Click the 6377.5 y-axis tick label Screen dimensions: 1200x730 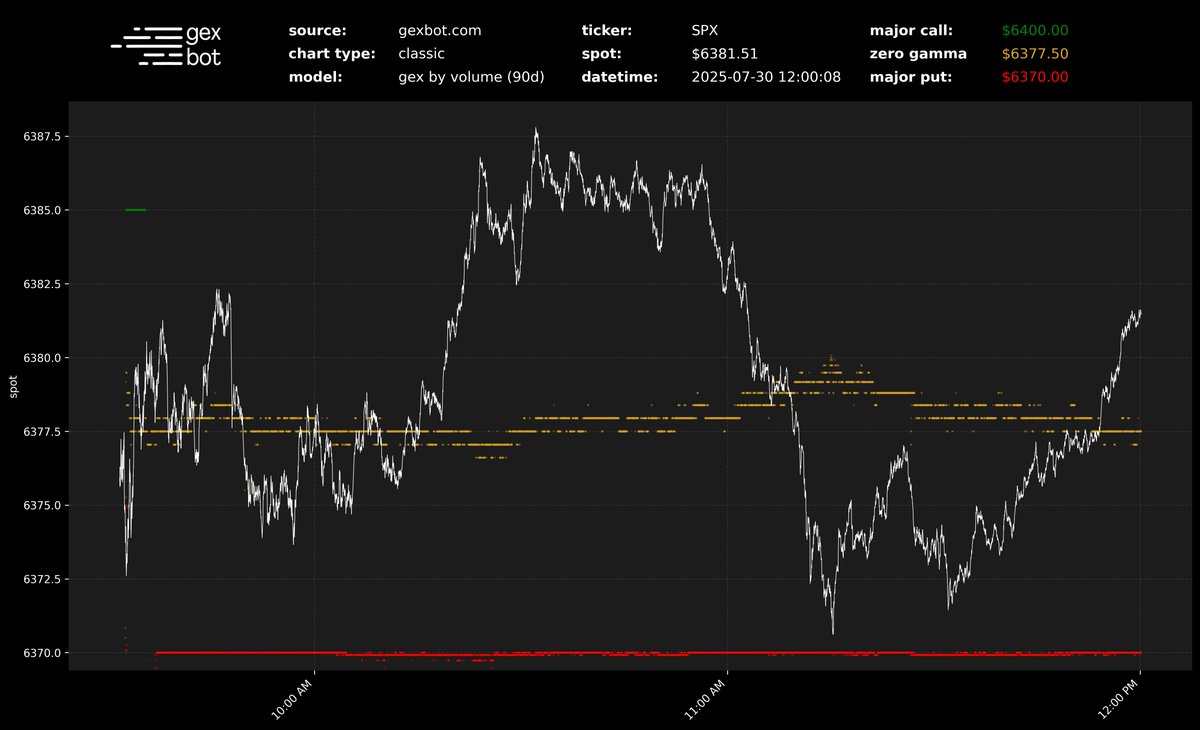pos(43,432)
